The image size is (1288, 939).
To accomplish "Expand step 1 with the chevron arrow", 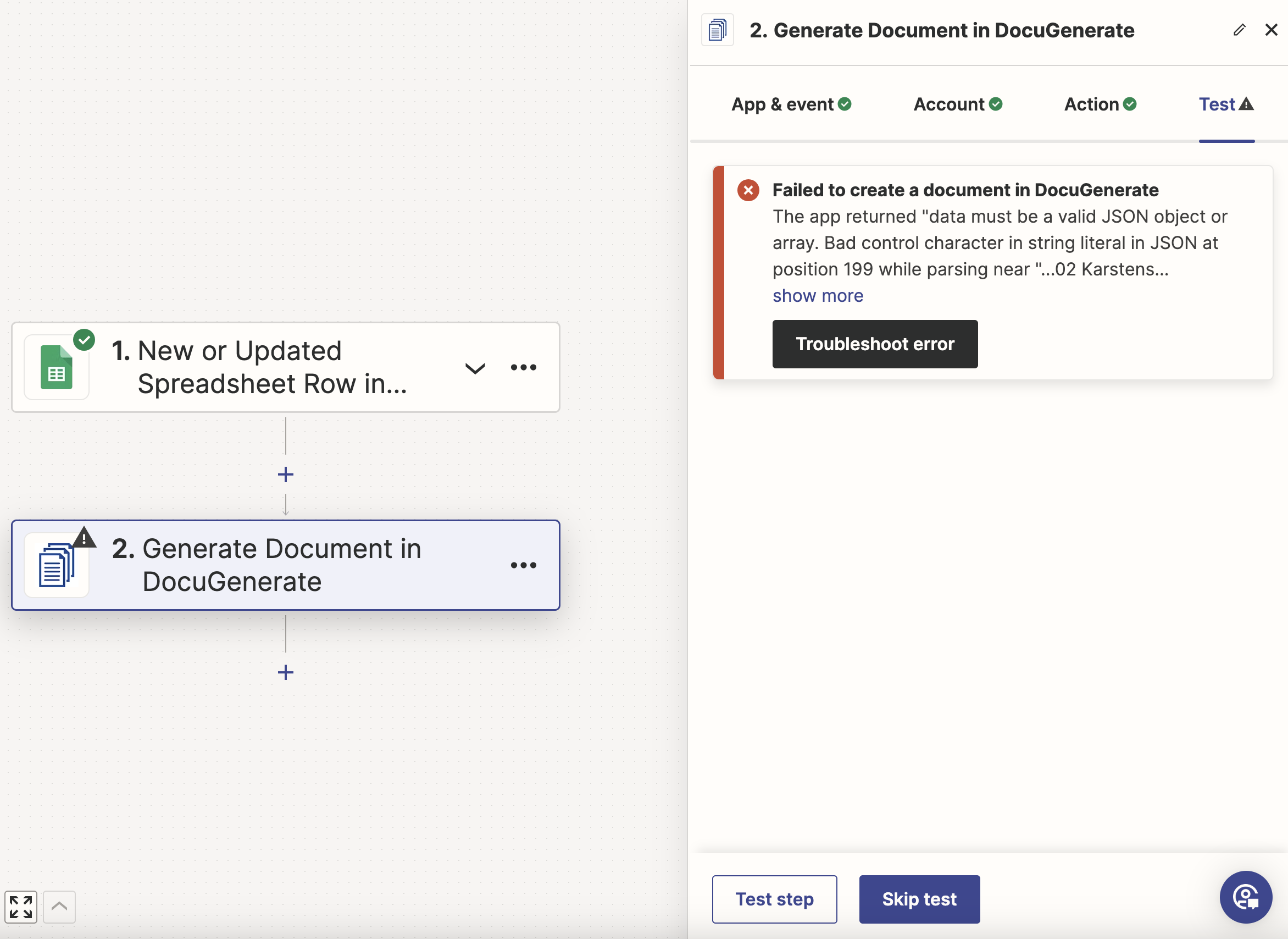I will 475,368.
